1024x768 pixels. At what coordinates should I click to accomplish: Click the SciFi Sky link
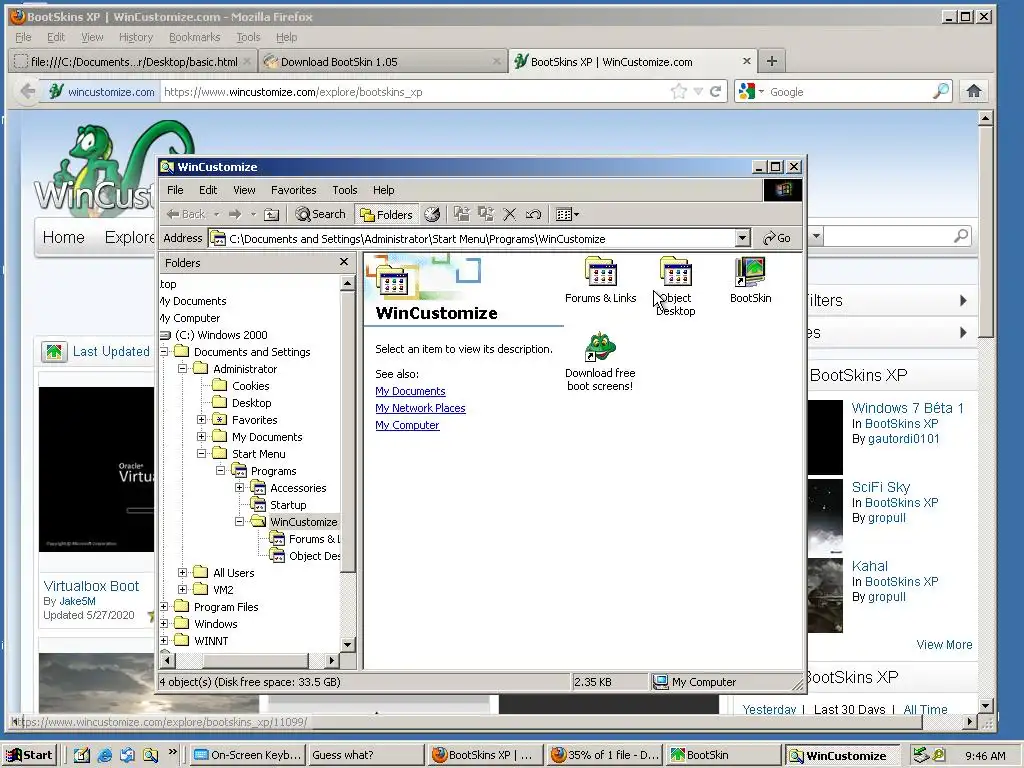pos(880,487)
